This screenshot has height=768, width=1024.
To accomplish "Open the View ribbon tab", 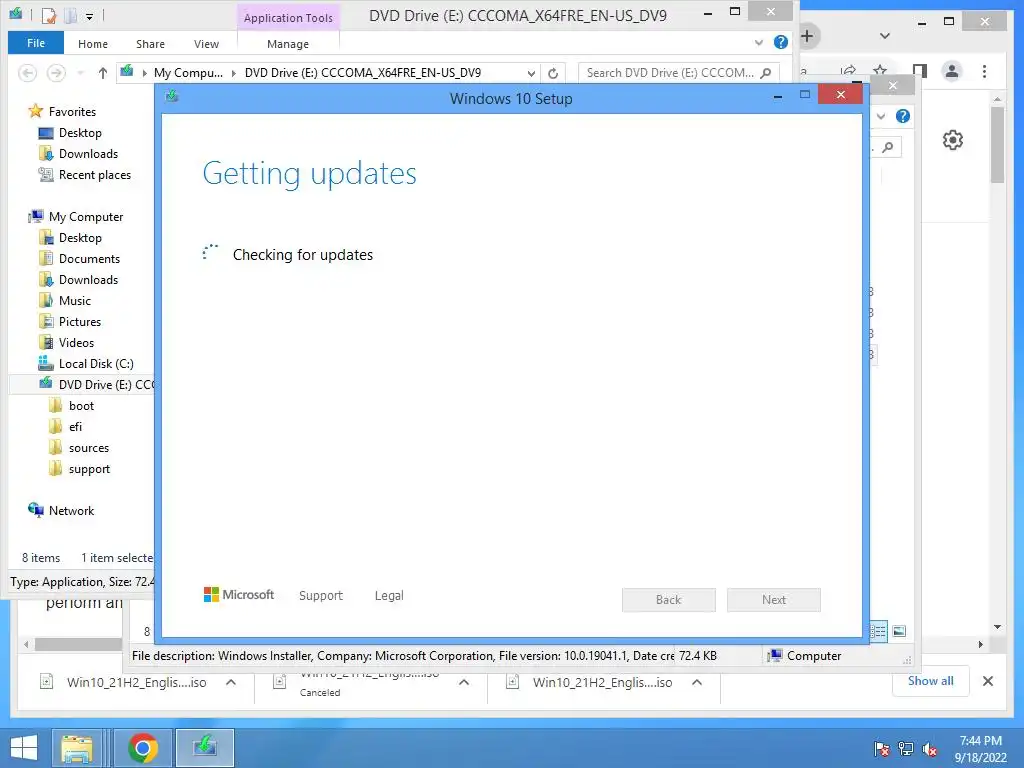I will point(206,44).
